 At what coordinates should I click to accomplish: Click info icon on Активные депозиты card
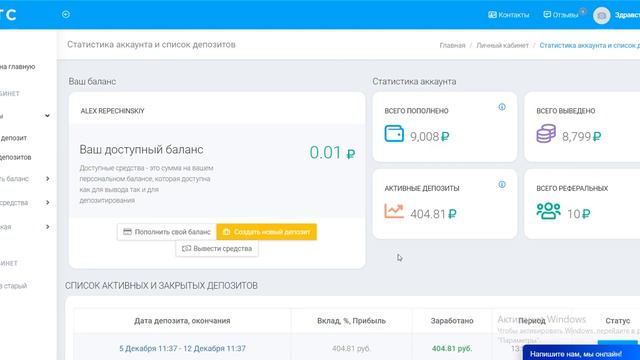pos(502,184)
